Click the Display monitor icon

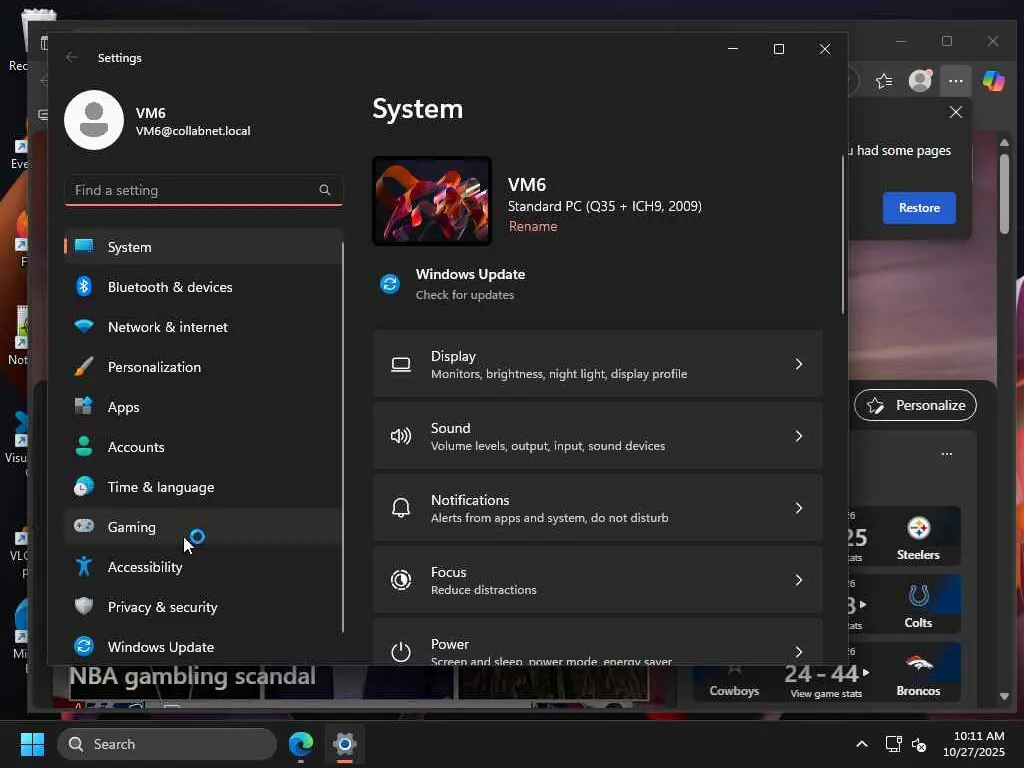pos(401,364)
